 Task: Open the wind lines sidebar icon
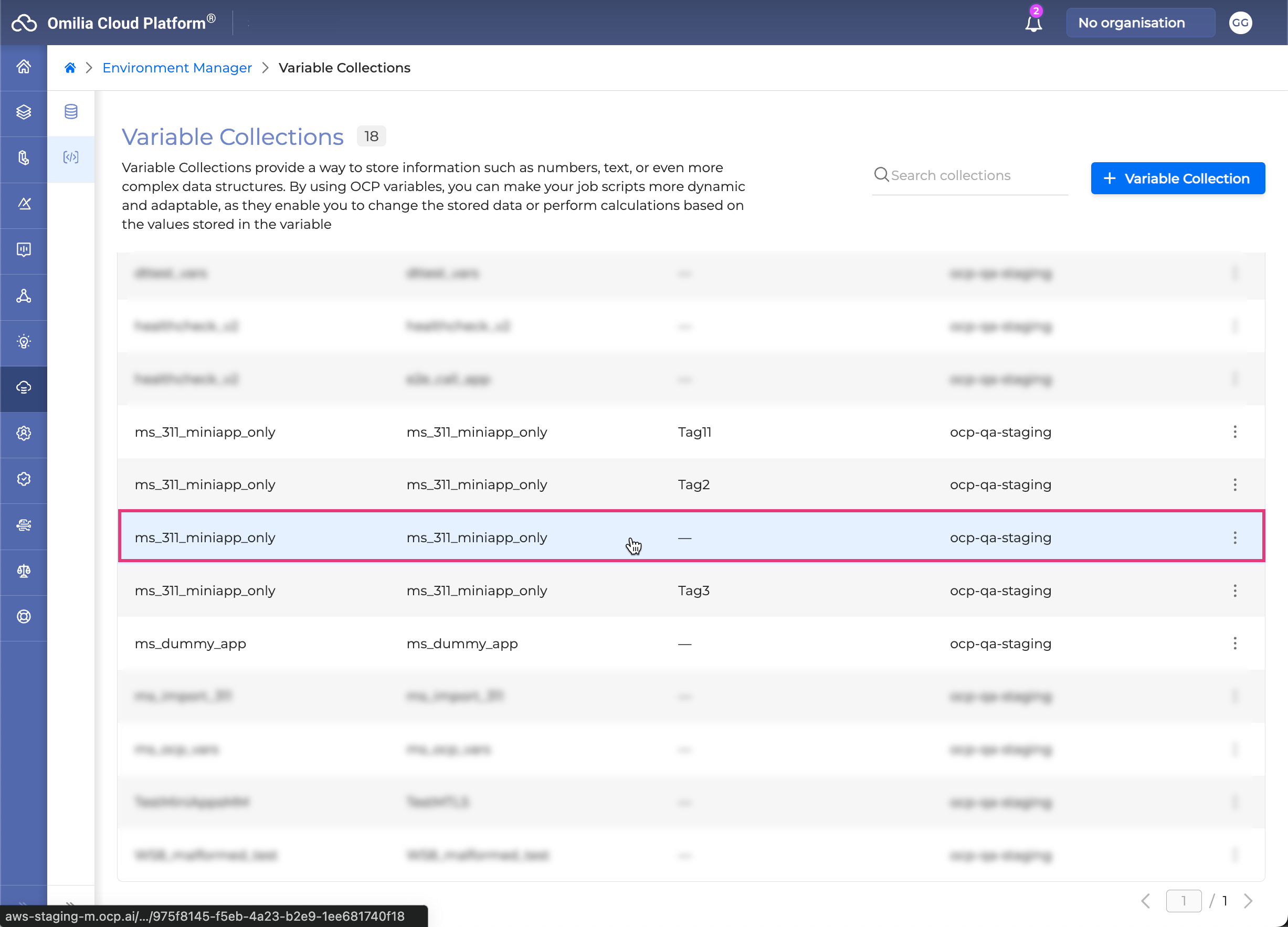tap(23, 525)
